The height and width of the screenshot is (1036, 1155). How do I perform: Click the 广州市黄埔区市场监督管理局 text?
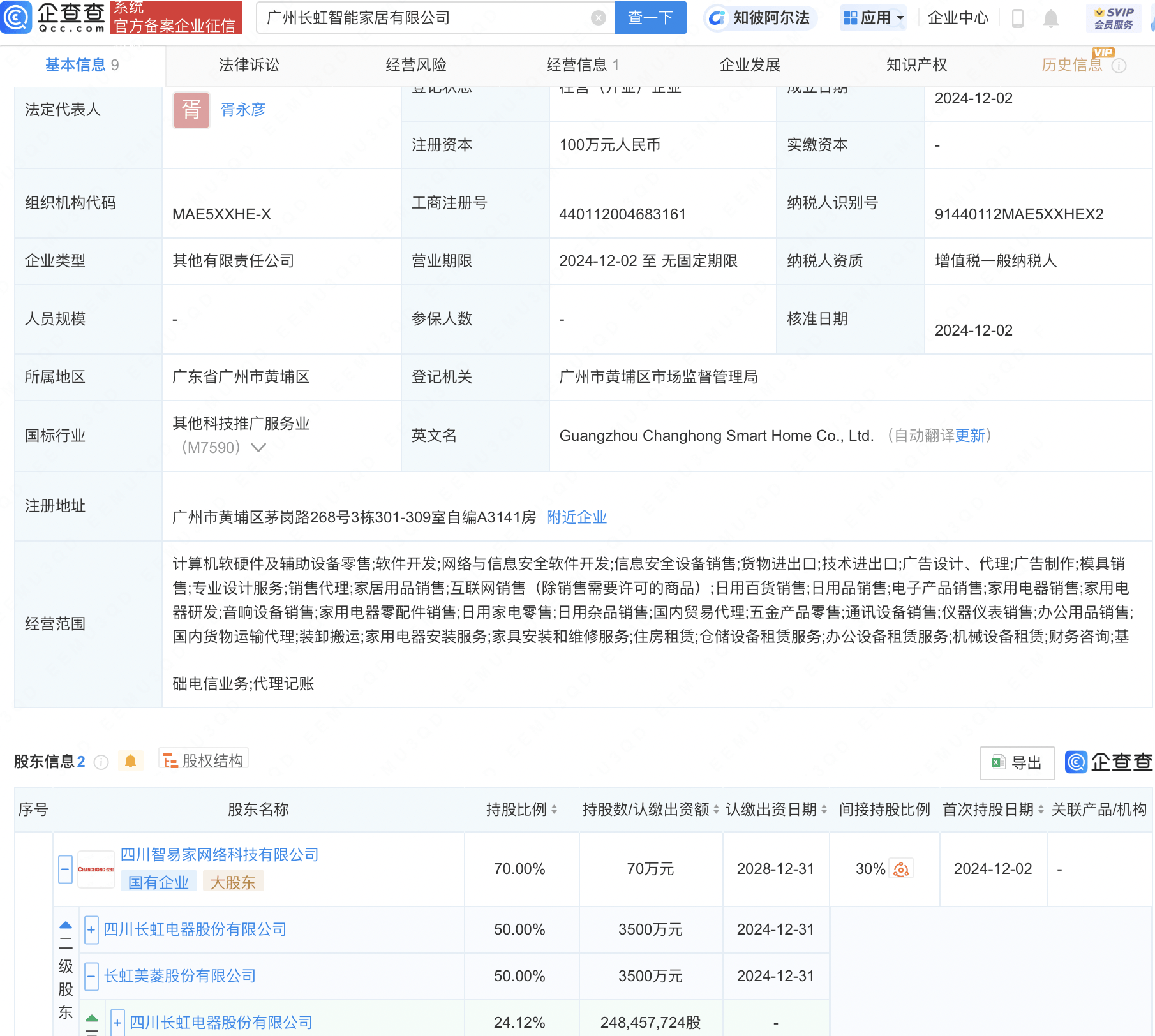(658, 377)
